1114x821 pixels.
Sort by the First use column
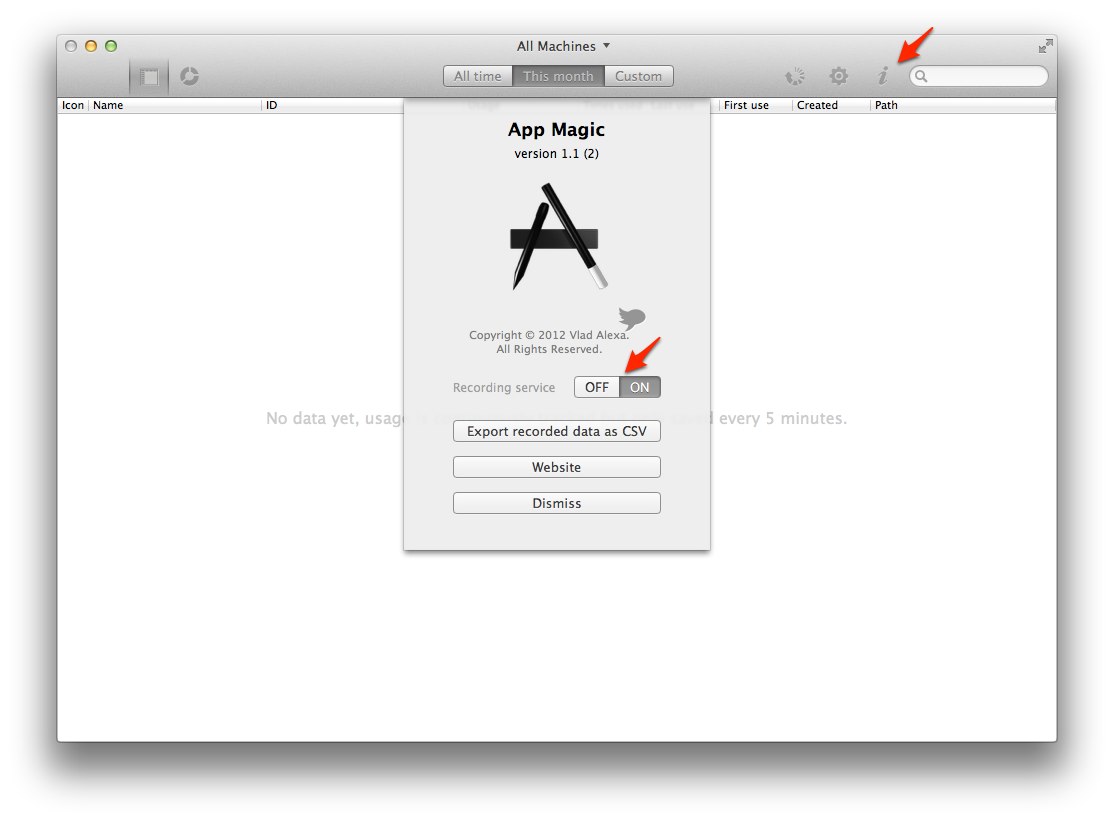755,105
